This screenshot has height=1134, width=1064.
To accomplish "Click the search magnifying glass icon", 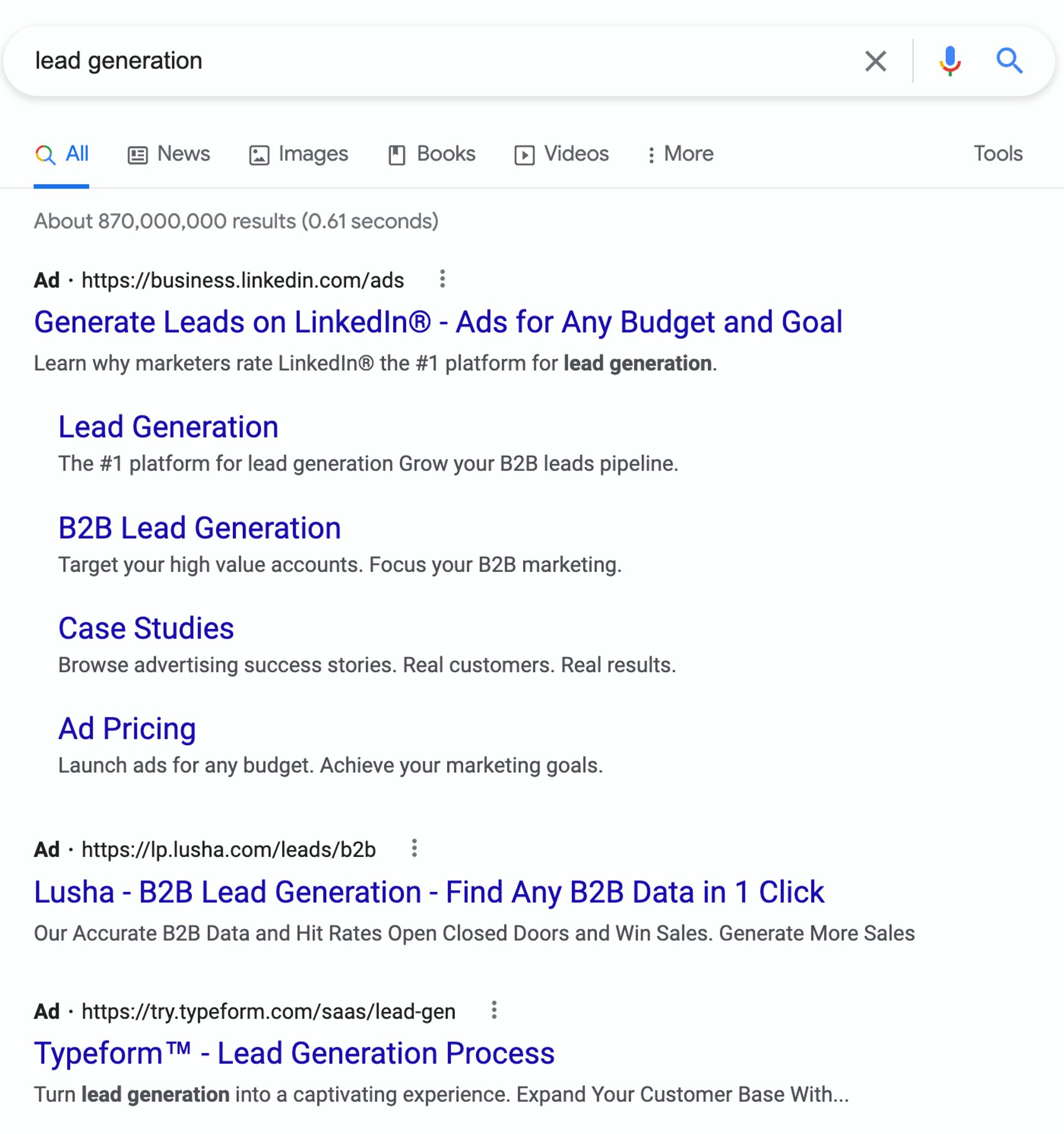I will (x=1011, y=61).
